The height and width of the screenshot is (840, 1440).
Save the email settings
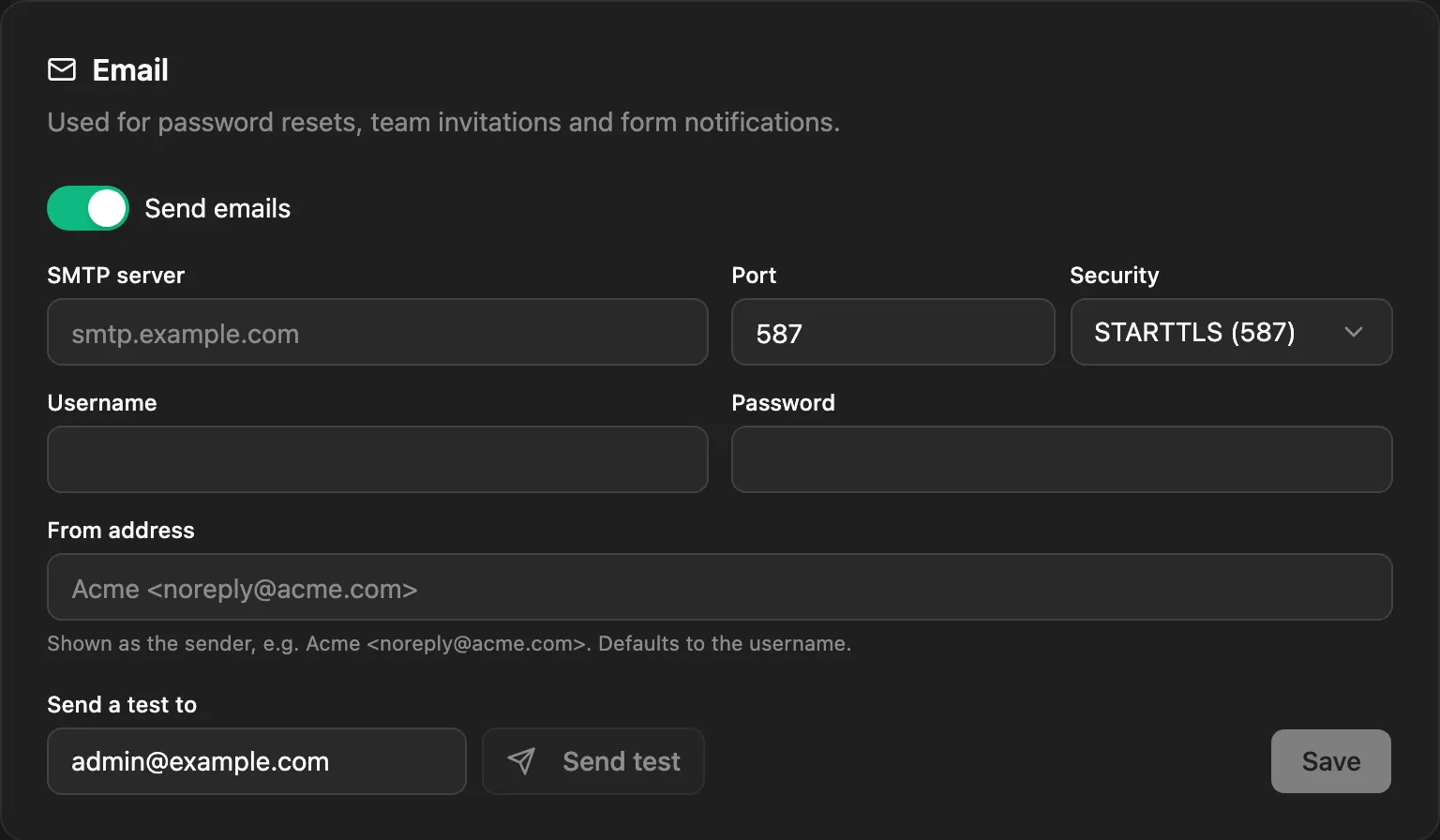[1331, 761]
